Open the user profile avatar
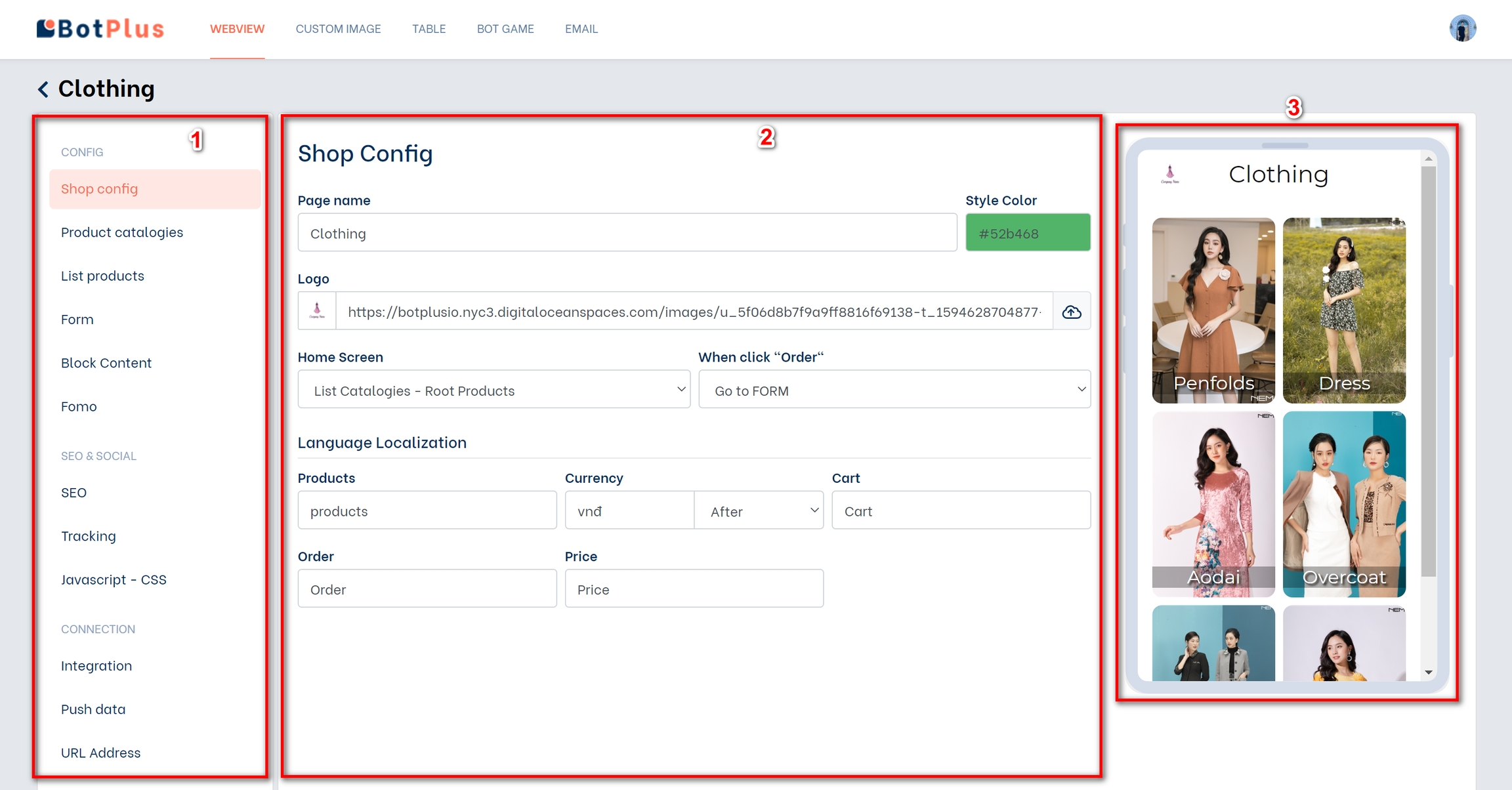Viewport: 1512px width, 790px height. 1462,28
